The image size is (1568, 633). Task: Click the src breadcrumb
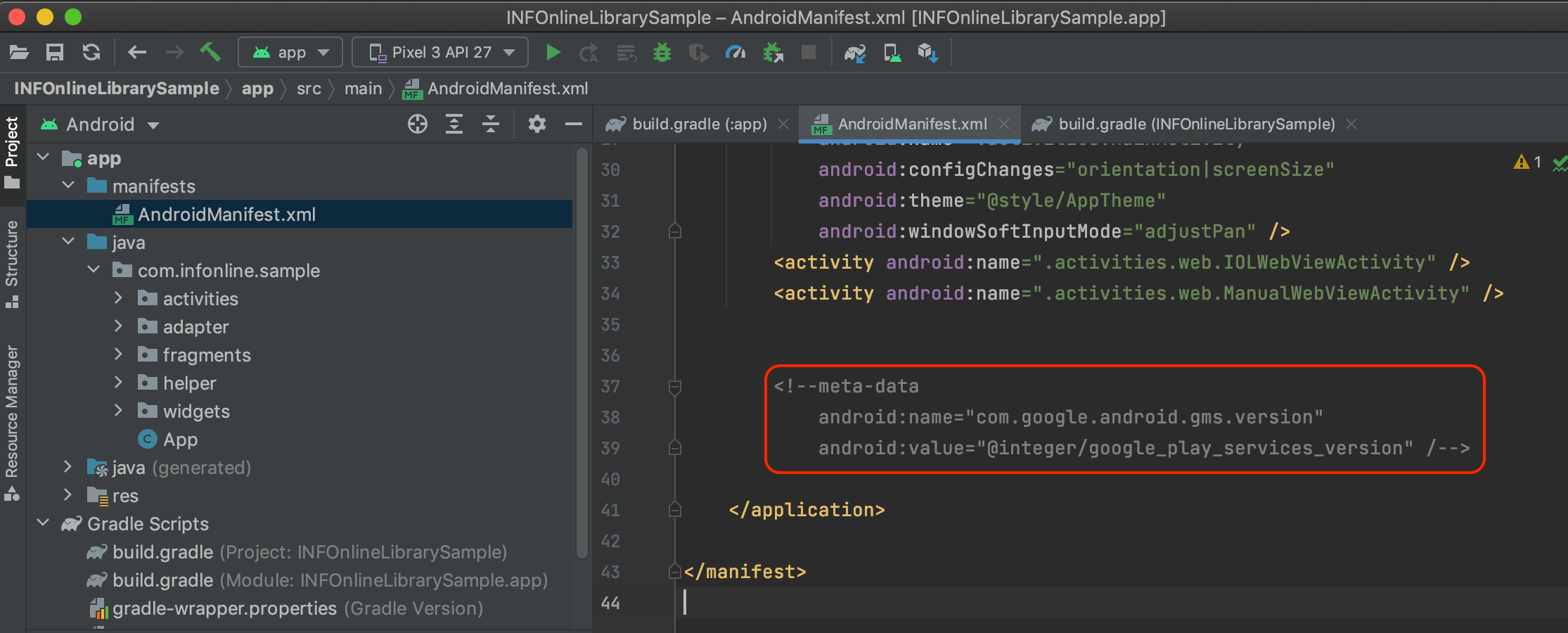click(309, 89)
